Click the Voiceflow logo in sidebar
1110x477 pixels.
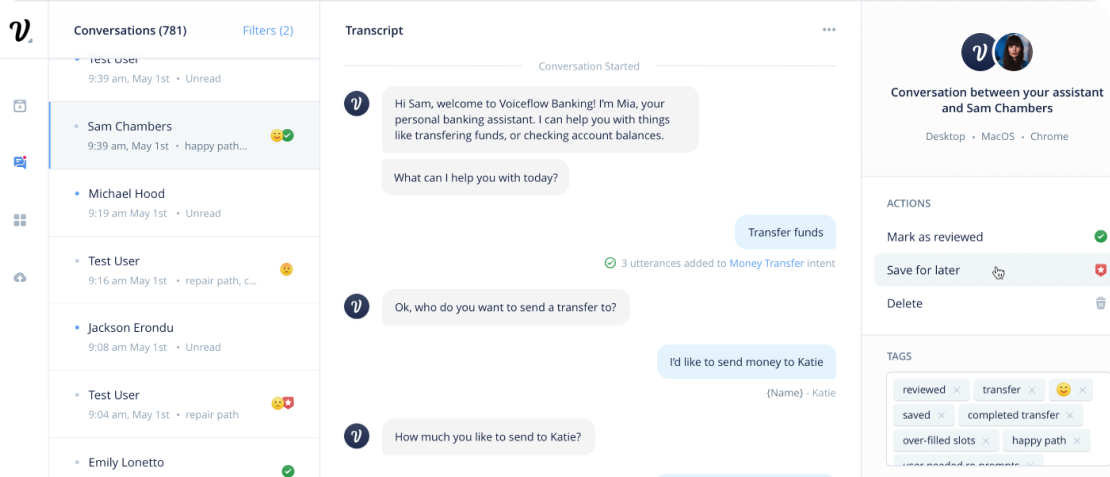click(x=20, y=31)
